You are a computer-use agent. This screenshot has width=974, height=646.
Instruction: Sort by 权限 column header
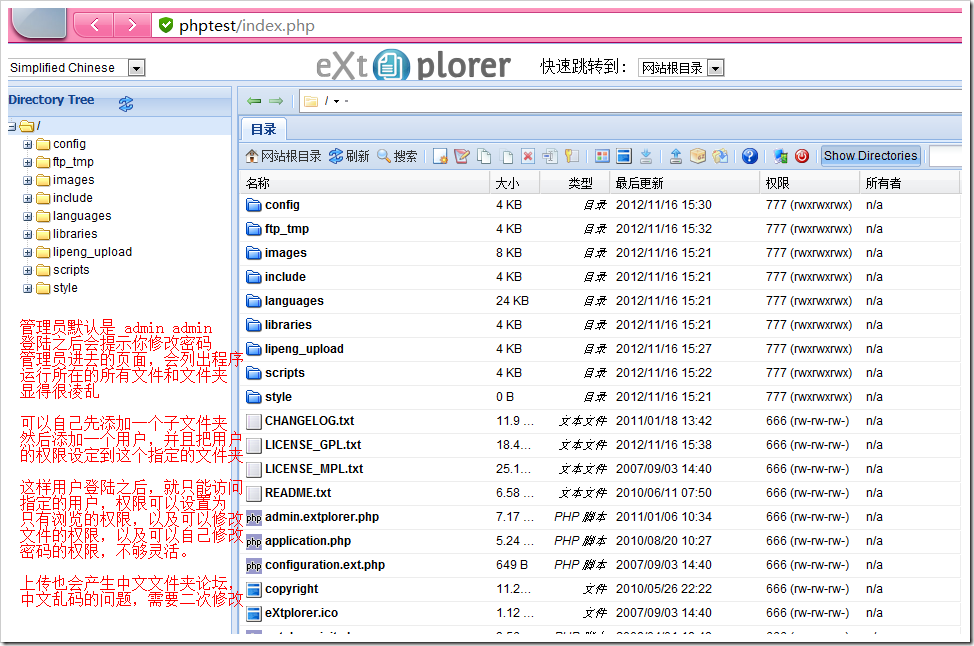(x=810, y=183)
